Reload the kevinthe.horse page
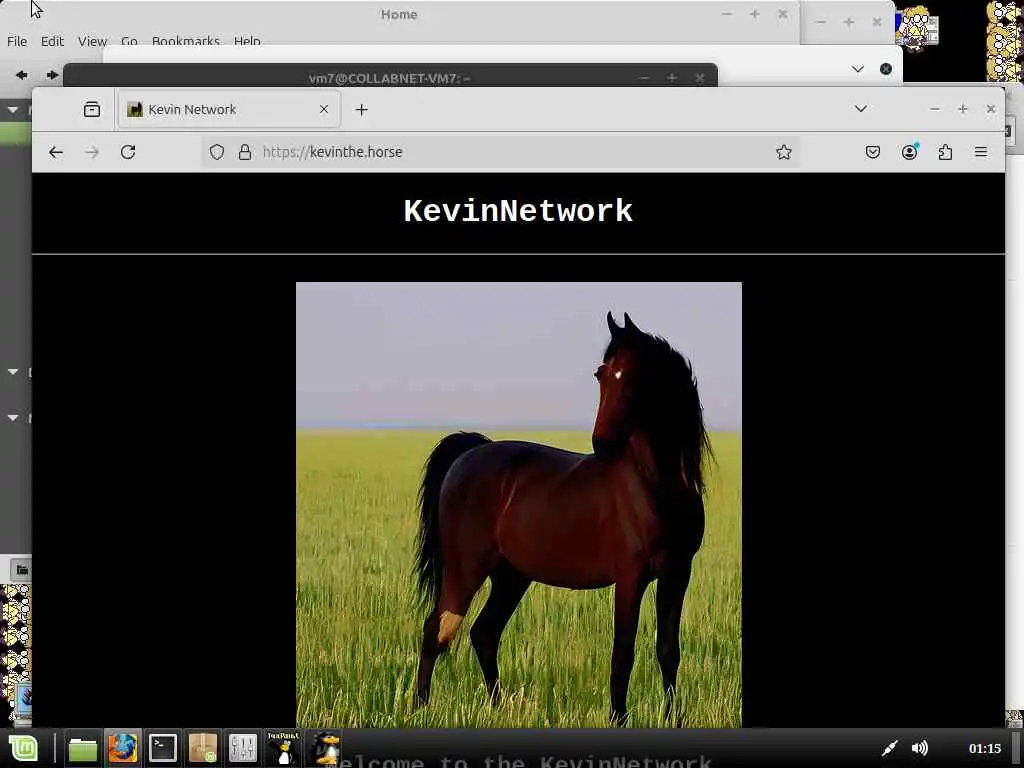Viewport: 1024px width, 768px height. tap(128, 152)
